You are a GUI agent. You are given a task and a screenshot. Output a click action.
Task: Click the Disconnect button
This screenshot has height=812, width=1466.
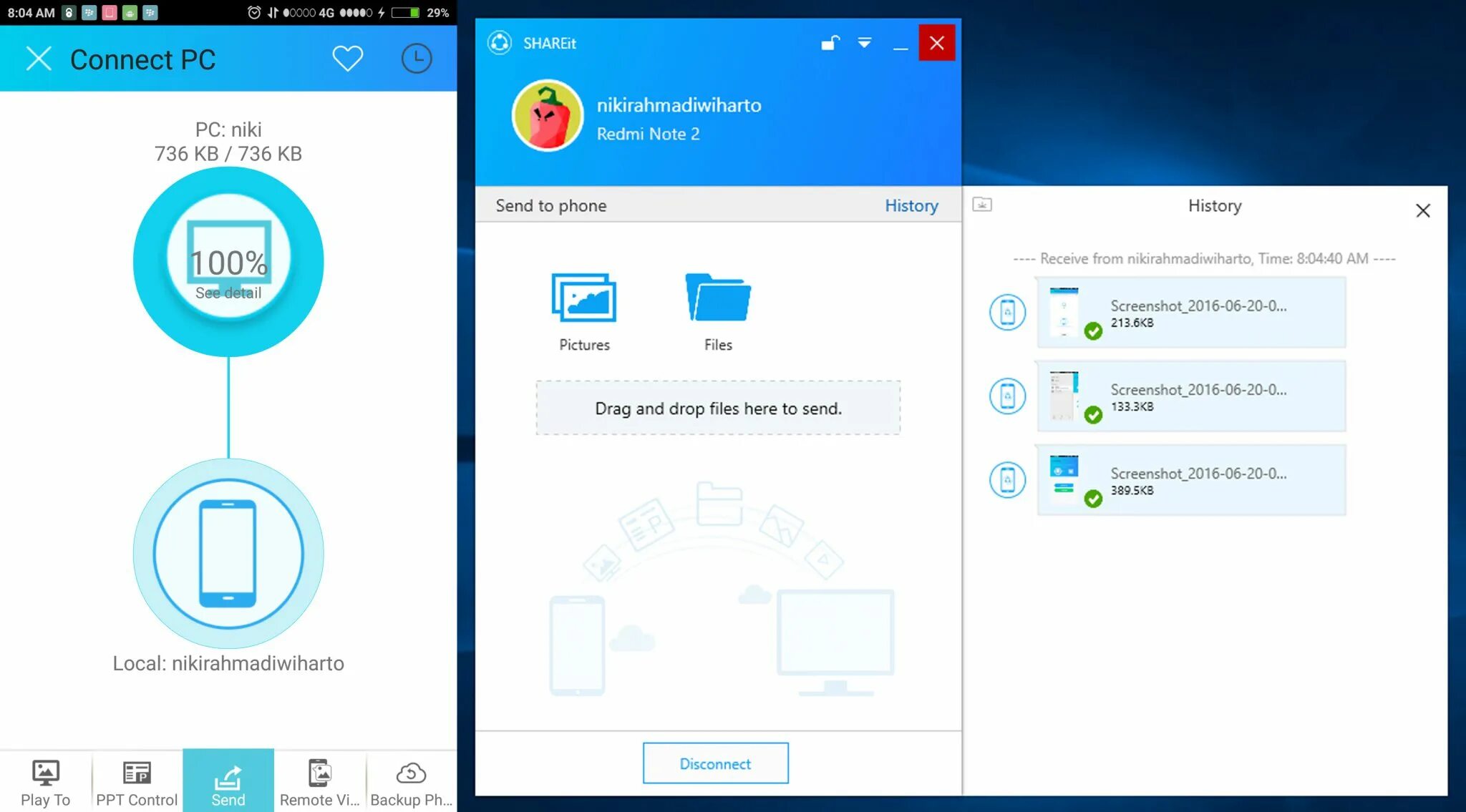click(715, 763)
